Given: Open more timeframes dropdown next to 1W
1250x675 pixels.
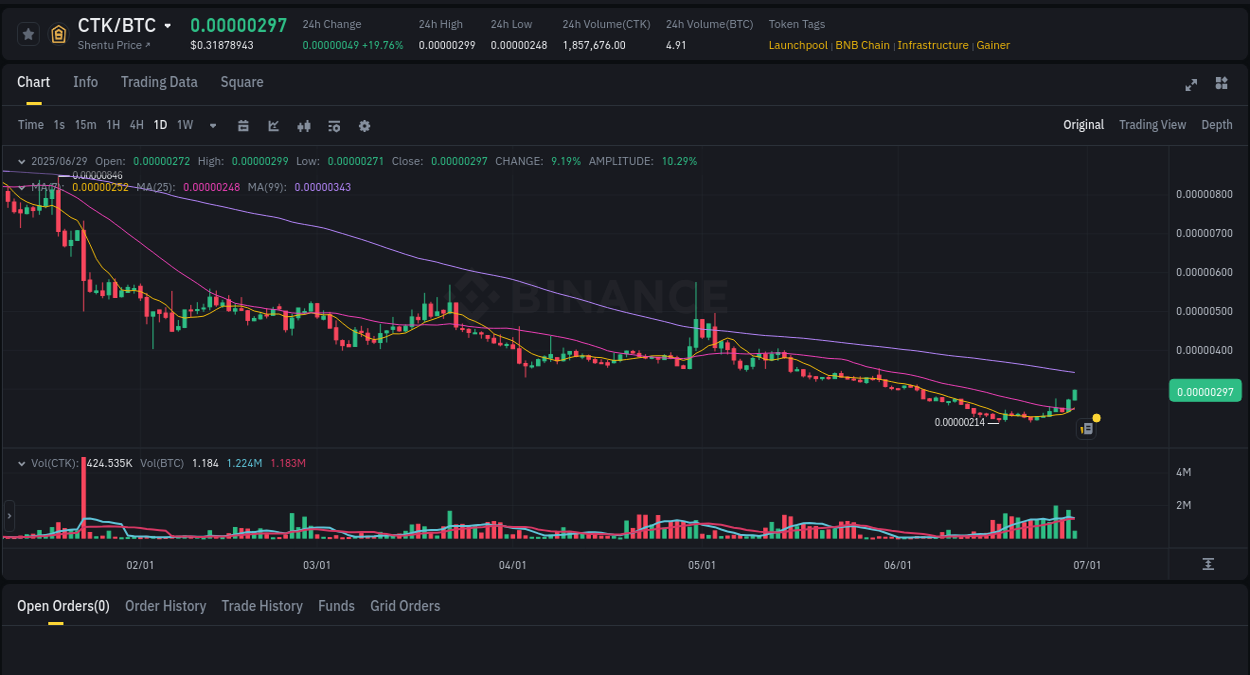Looking at the screenshot, I should pos(212,125).
